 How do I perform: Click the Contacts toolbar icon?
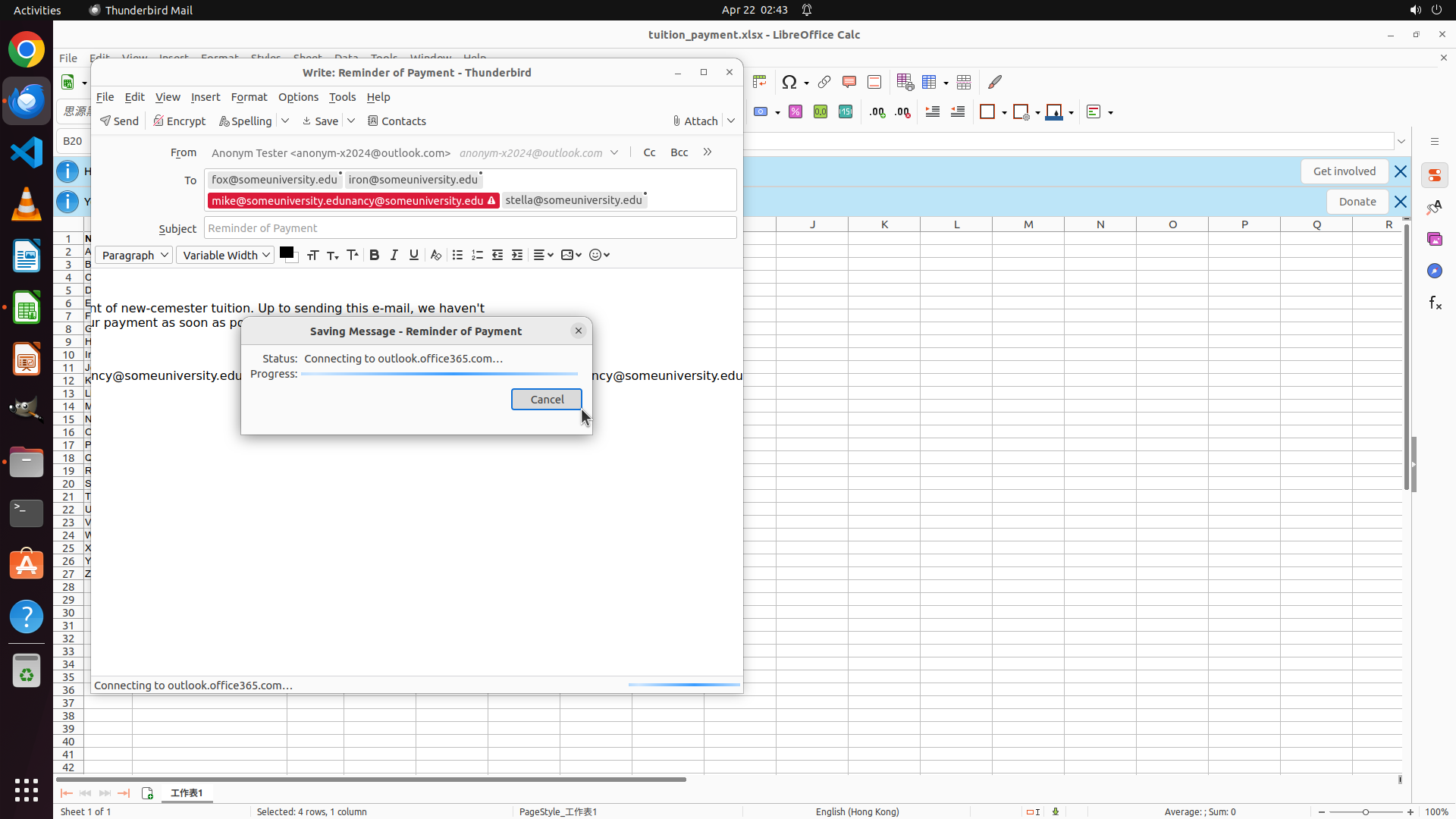397,121
